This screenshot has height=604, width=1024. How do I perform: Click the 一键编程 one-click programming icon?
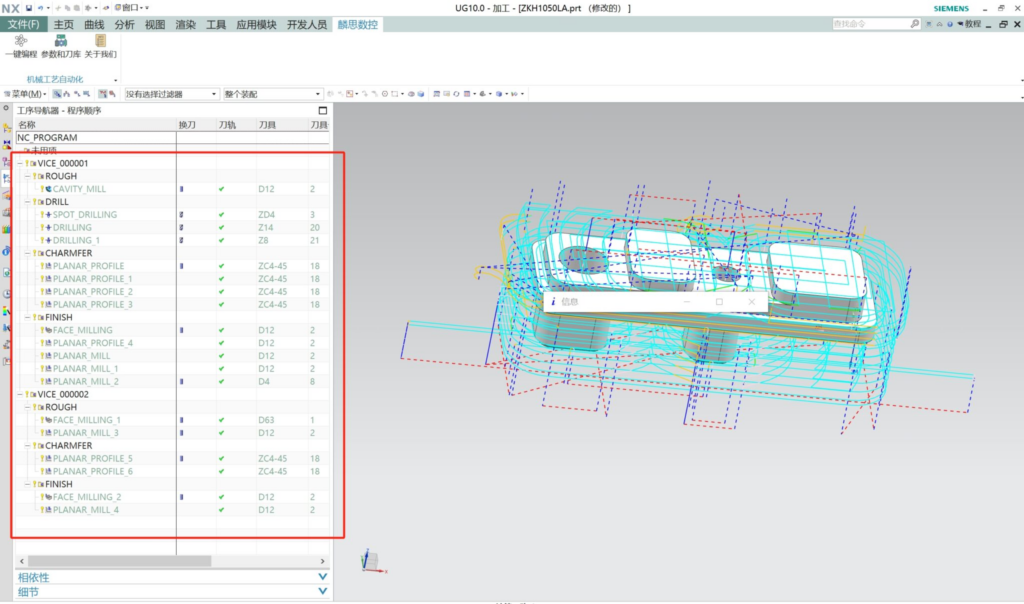click(x=21, y=41)
